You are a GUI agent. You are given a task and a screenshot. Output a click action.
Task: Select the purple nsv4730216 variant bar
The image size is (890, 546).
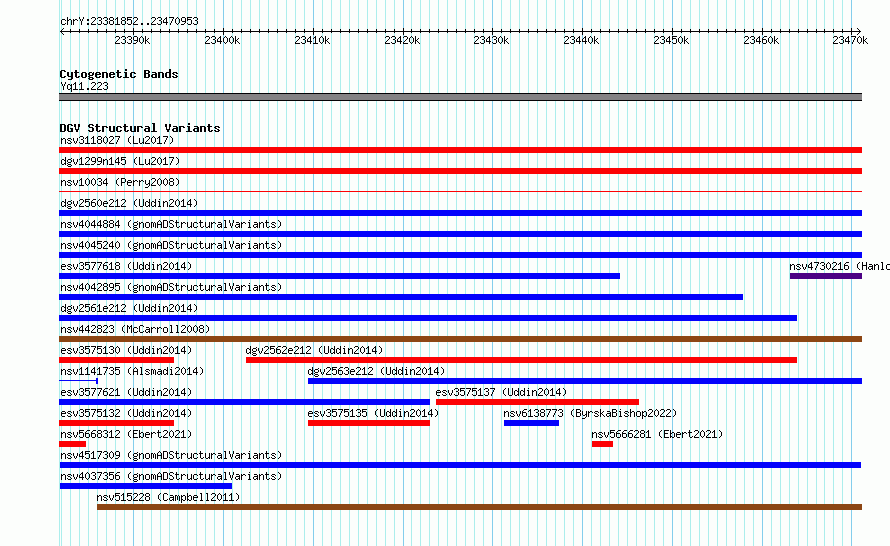pyautogui.click(x=826, y=276)
